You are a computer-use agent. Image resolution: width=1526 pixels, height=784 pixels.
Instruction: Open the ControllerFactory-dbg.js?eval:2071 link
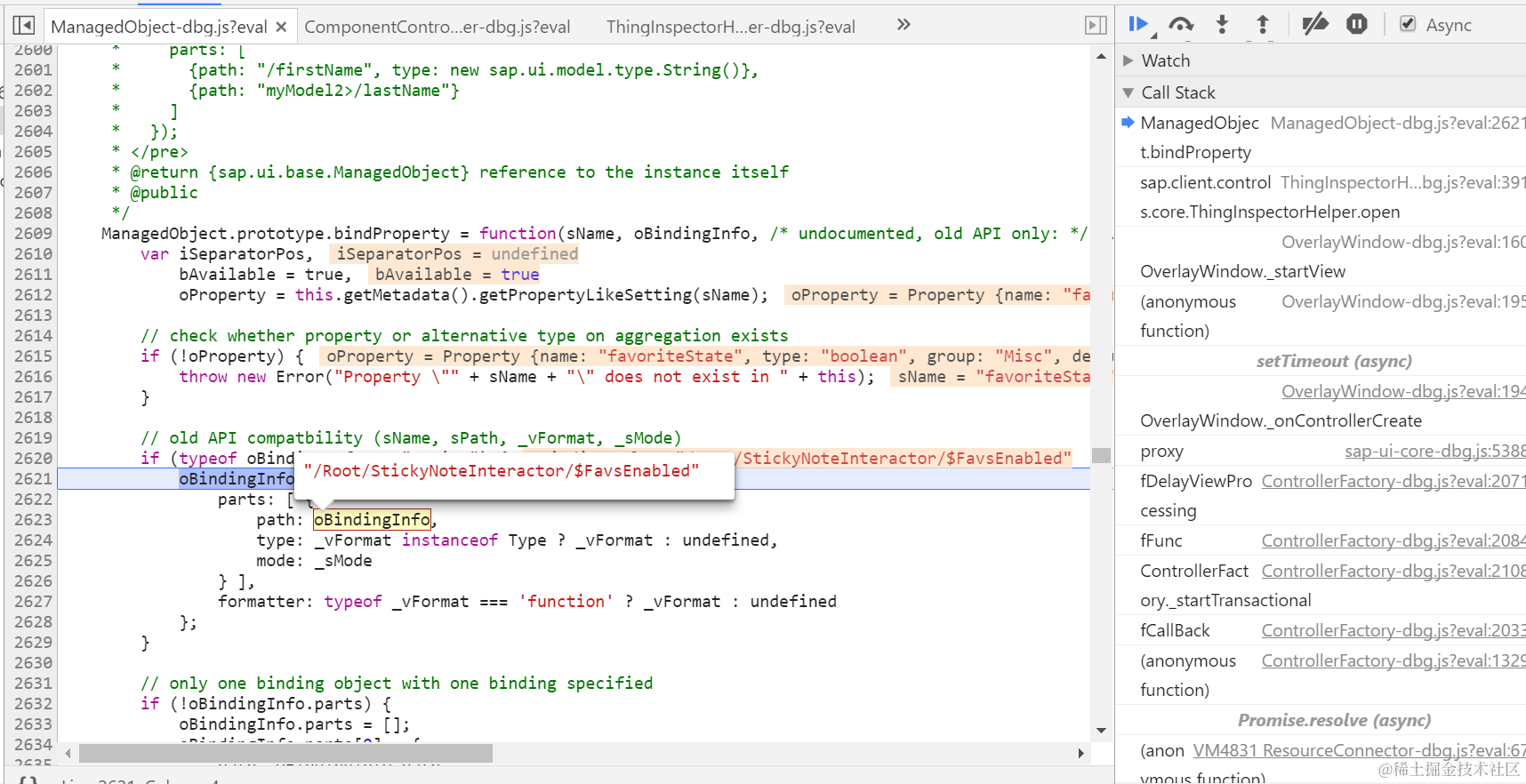pyautogui.click(x=1393, y=481)
